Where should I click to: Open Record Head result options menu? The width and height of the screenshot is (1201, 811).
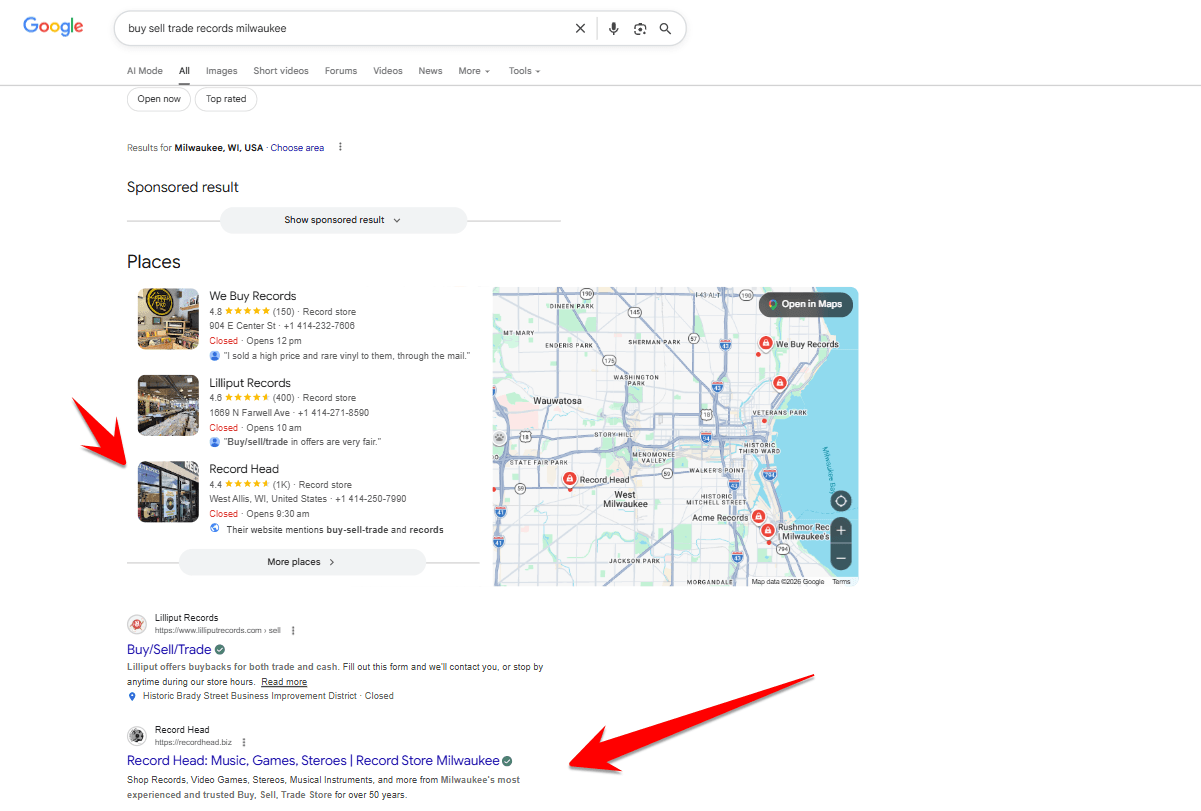tap(244, 742)
